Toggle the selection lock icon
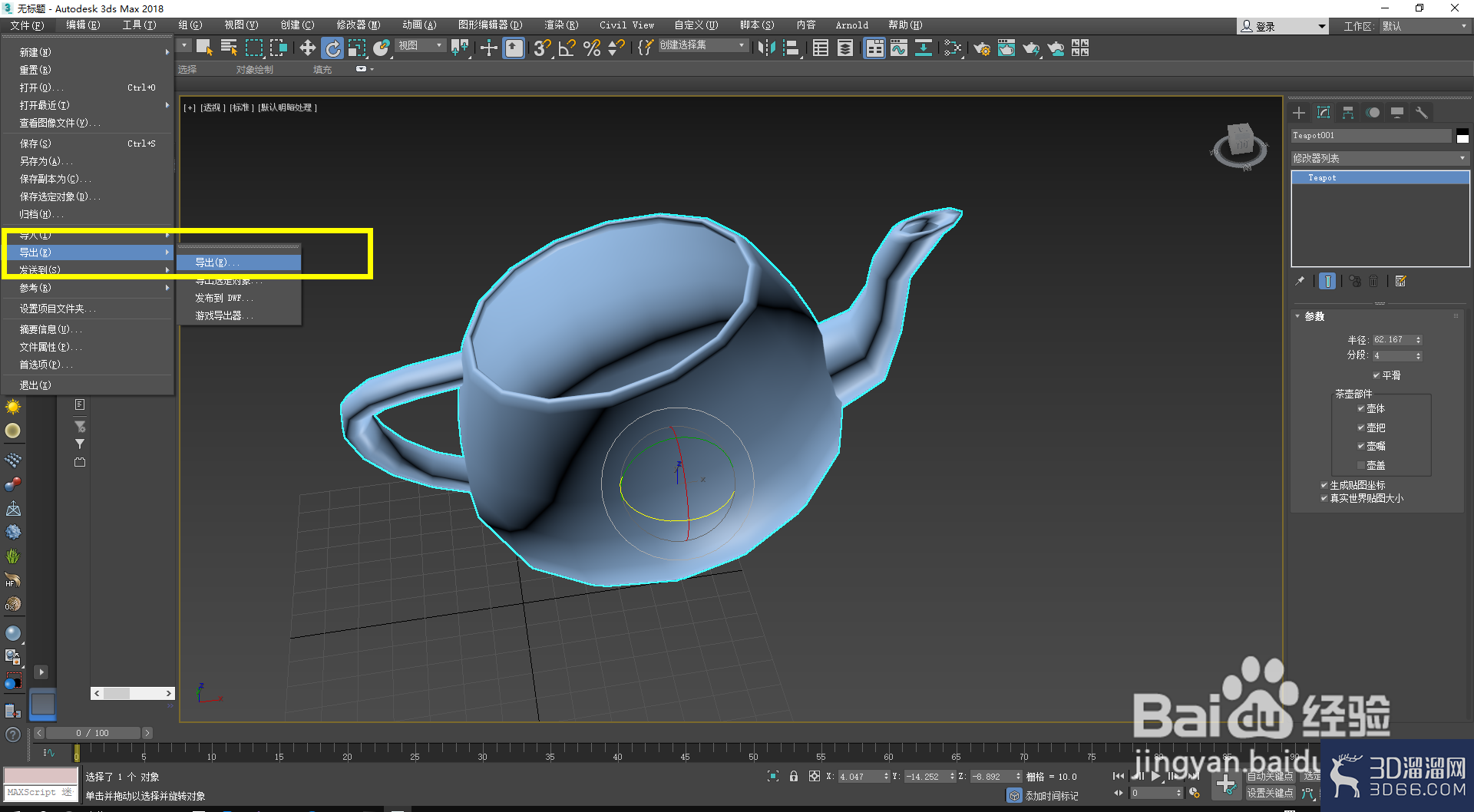 pos(794,776)
